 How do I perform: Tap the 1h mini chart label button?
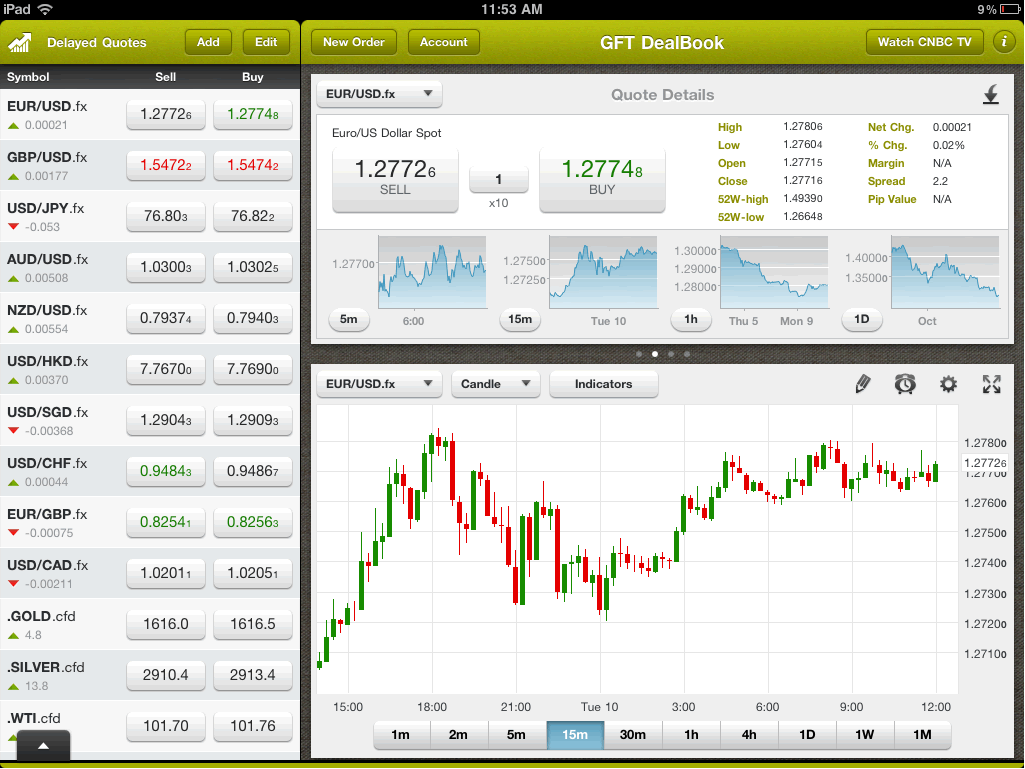691,319
